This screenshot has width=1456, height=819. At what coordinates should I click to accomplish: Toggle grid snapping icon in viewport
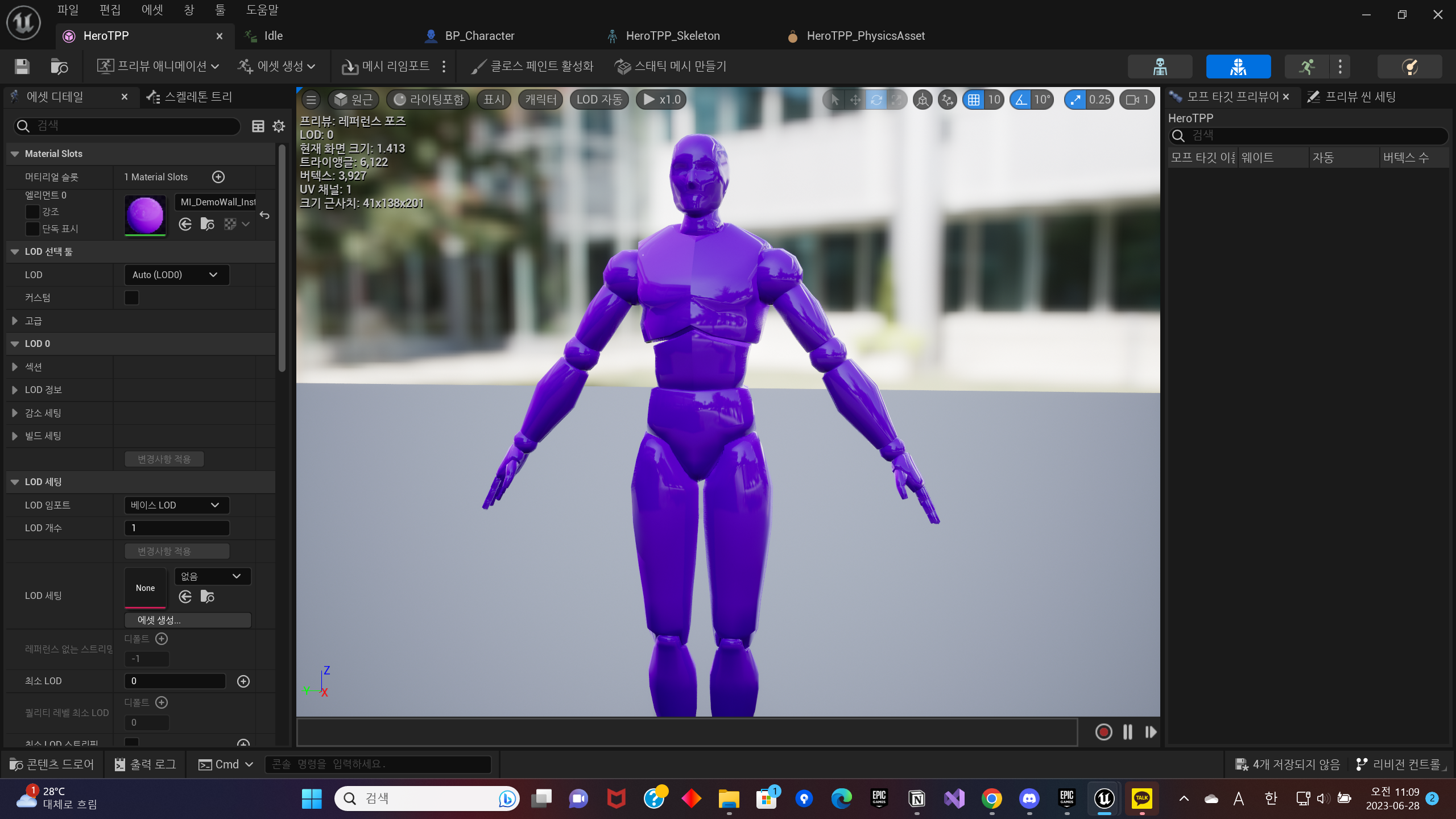974,100
